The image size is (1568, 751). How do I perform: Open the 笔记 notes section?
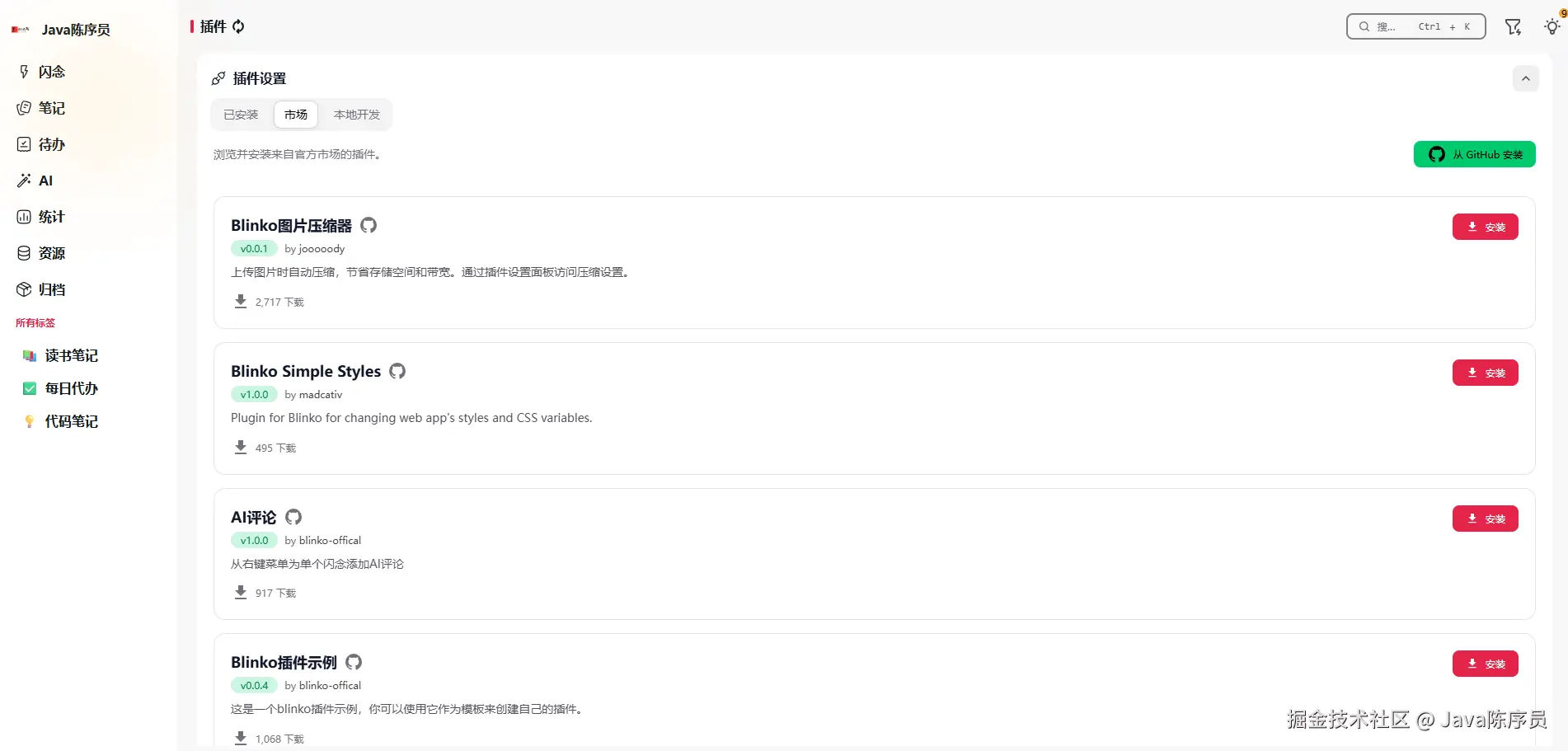(x=41, y=108)
